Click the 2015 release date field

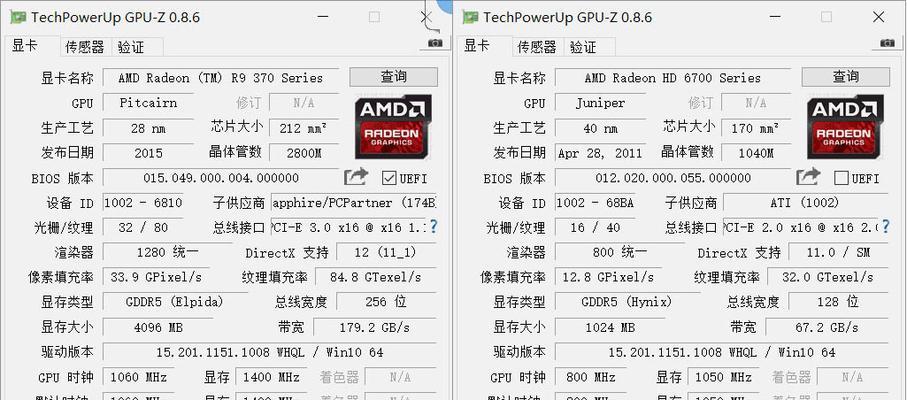tap(148, 153)
